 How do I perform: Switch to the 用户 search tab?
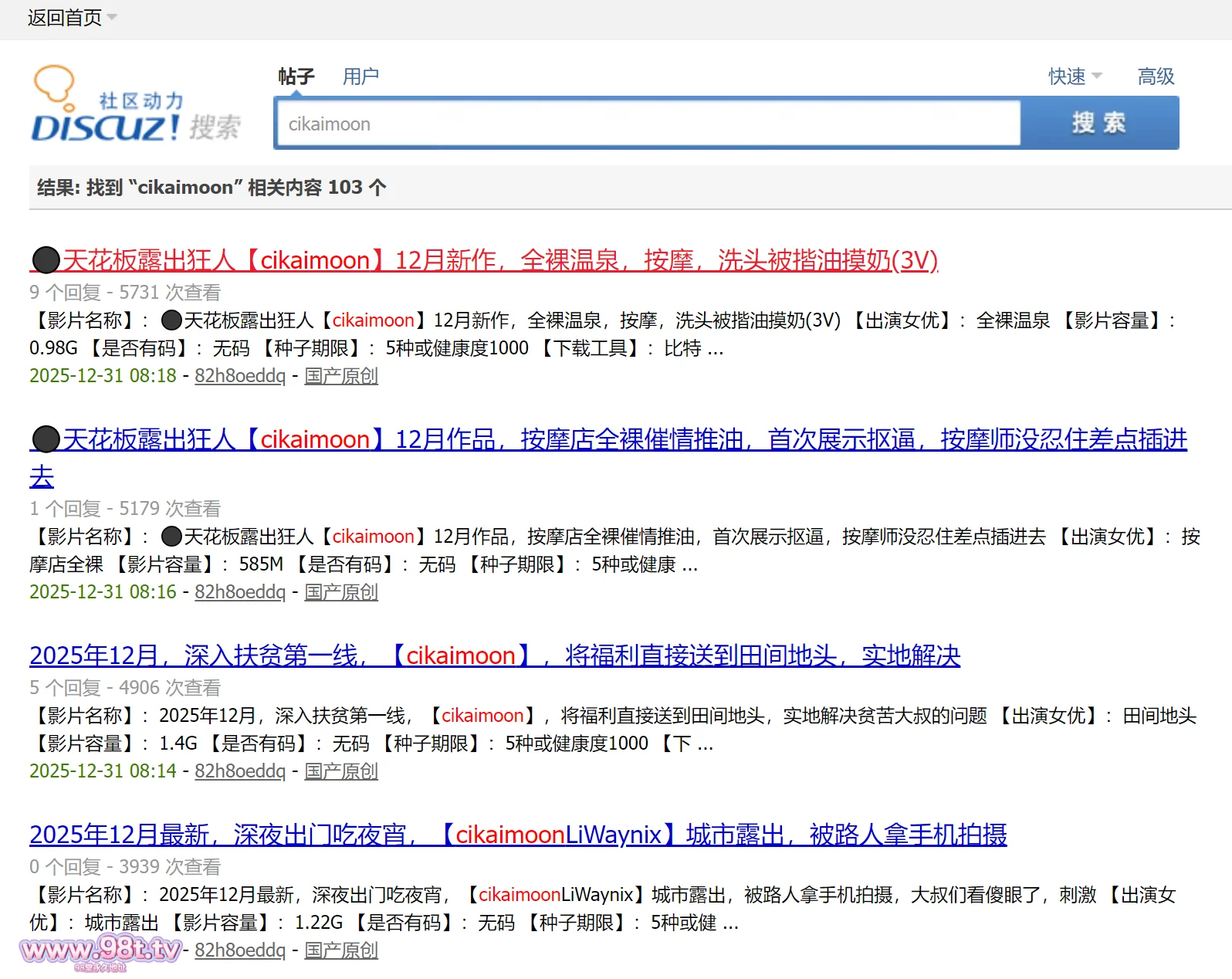point(360,76)
